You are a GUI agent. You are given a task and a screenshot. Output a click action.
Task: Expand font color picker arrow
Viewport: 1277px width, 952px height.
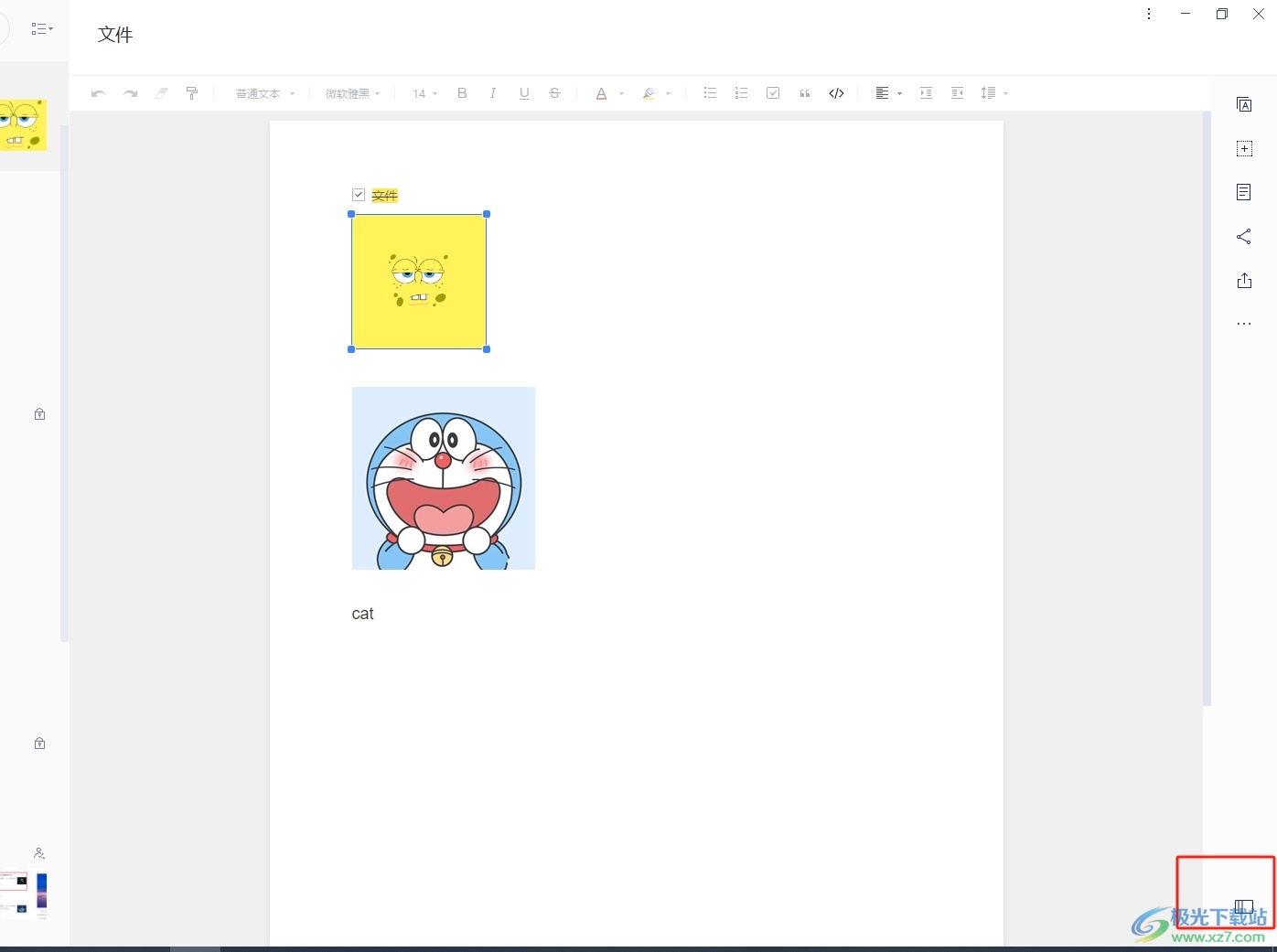coord(621,93)
